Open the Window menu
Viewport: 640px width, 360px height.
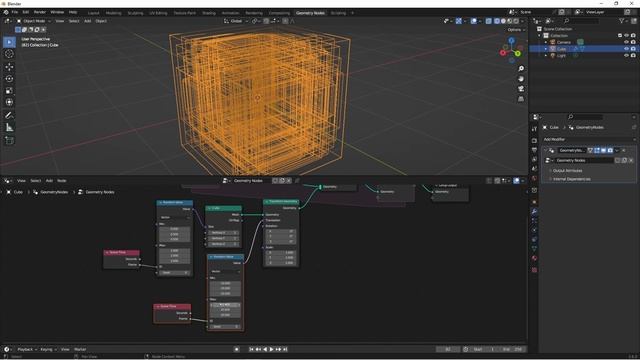point(57,12)
